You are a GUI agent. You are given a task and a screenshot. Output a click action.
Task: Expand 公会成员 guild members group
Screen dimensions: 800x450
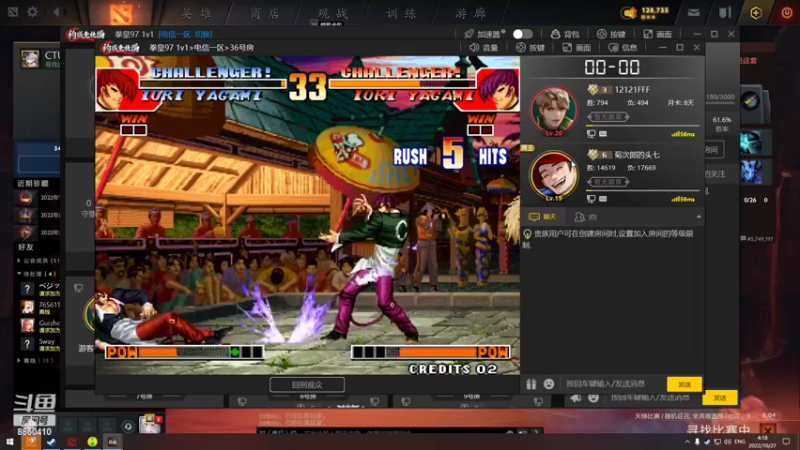(38, 261)
